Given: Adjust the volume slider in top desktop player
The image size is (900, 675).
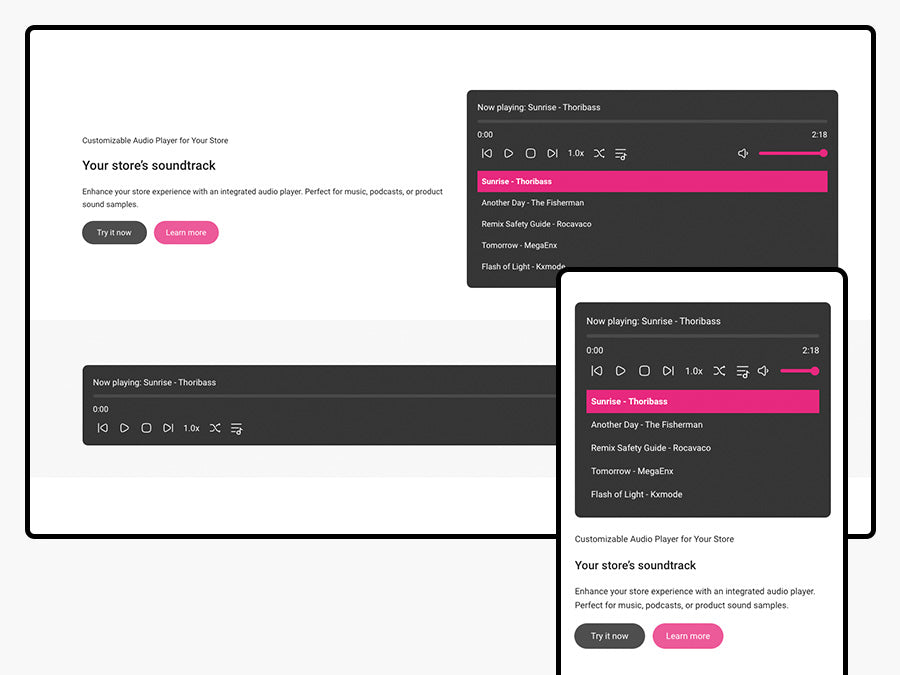Looking at the screenshot, I should coord(792,153).
